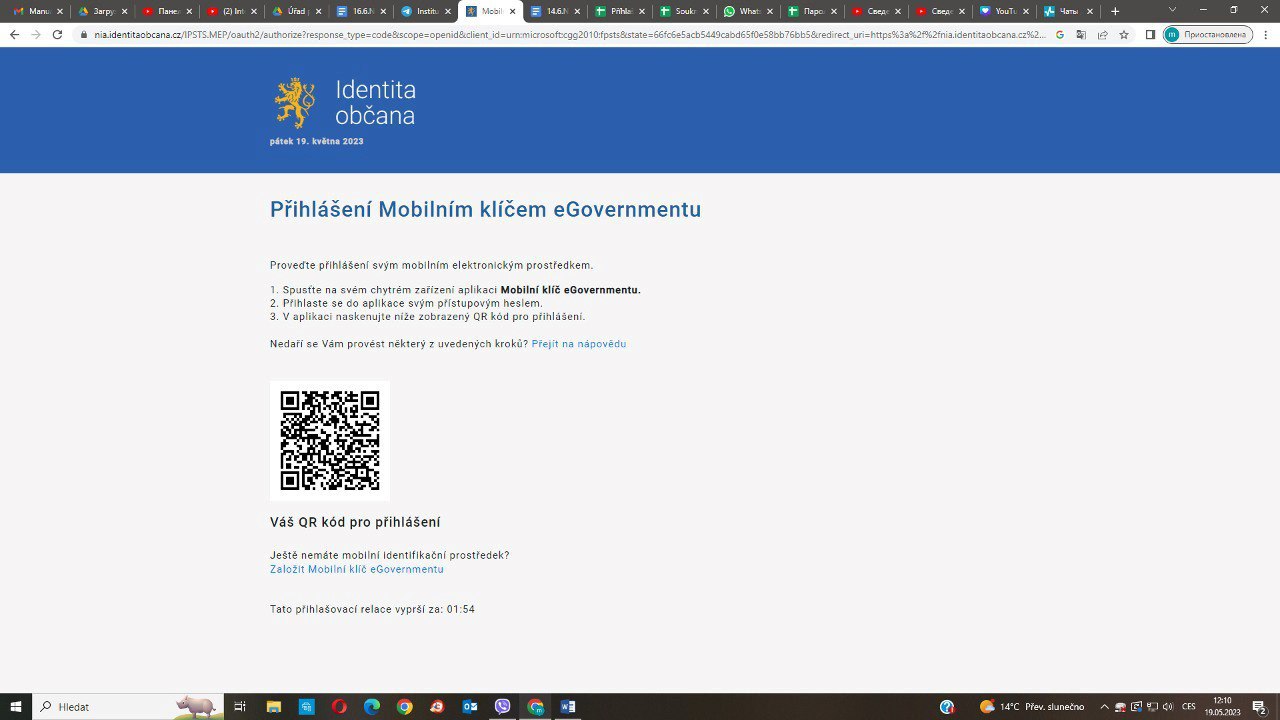Image resolution: width=1280 pixels, height=720 pixels.
Task: Click the browser forward arrow
Action: (x=36, y=34)
